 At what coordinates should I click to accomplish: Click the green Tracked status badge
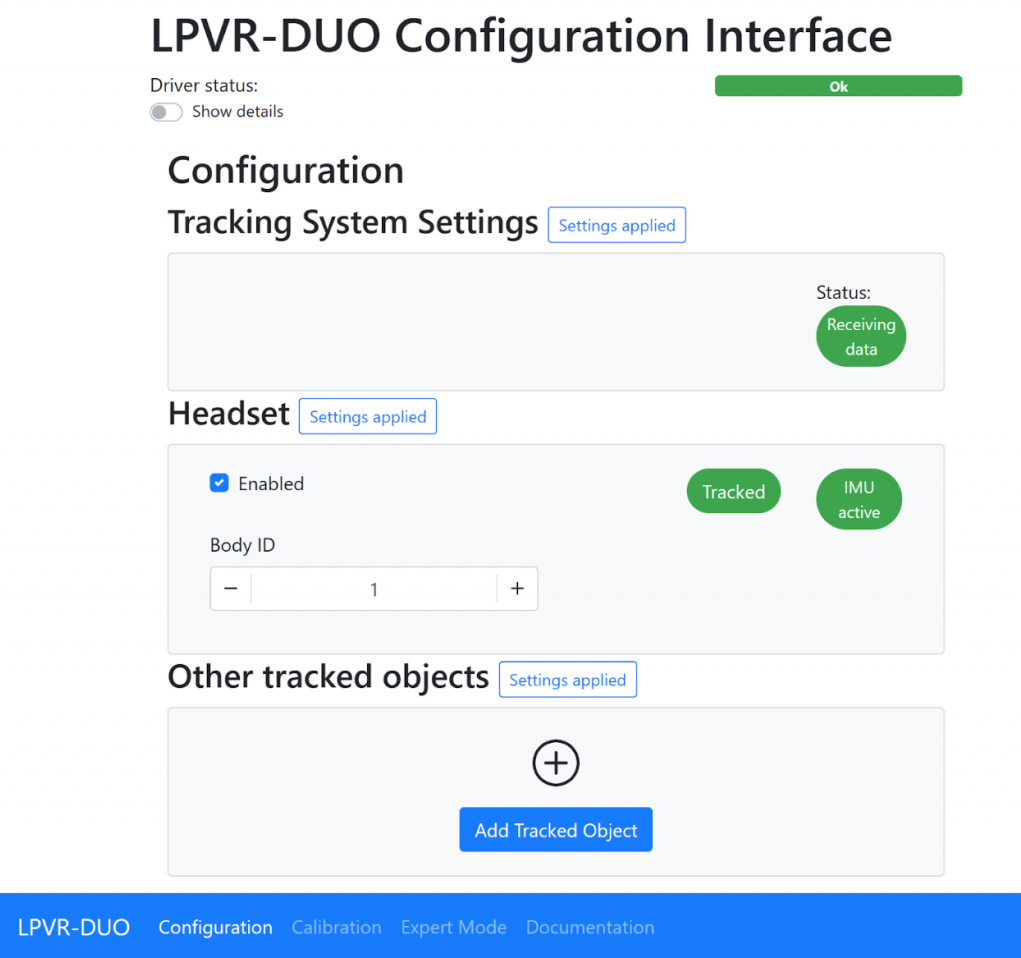734,491
